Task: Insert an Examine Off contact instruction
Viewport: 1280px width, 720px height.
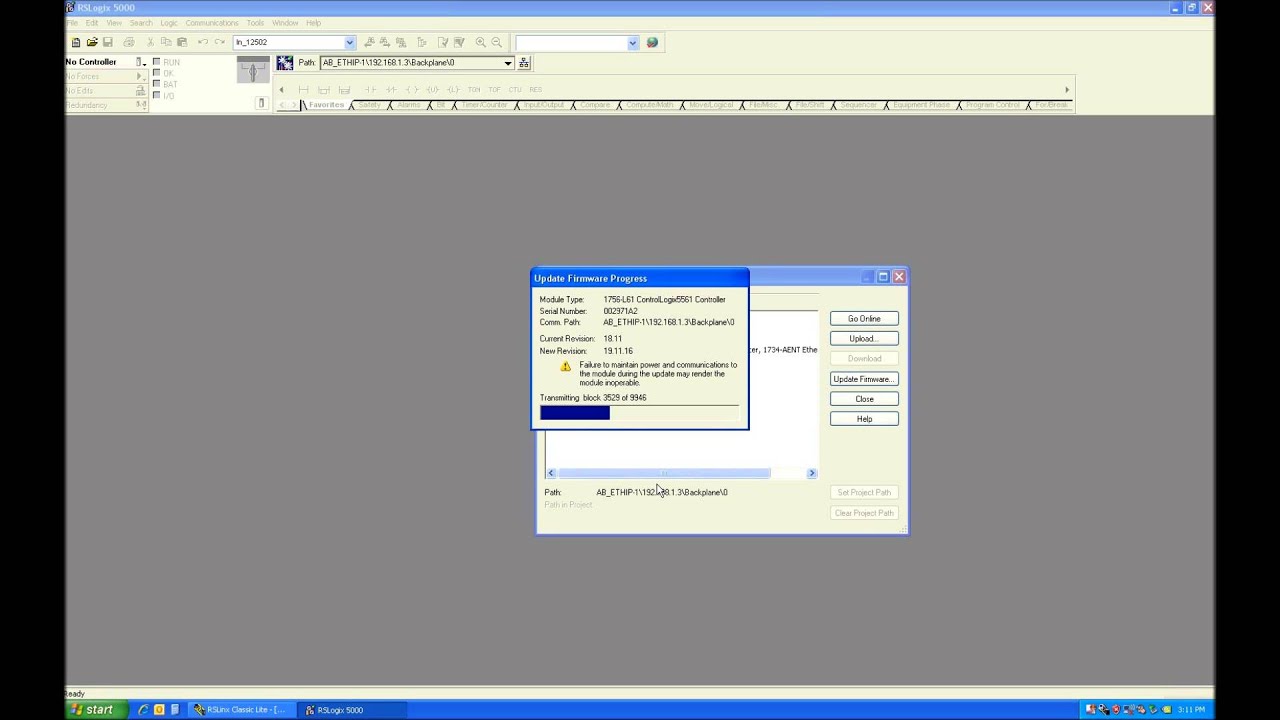Action: [x=392, y=90]
